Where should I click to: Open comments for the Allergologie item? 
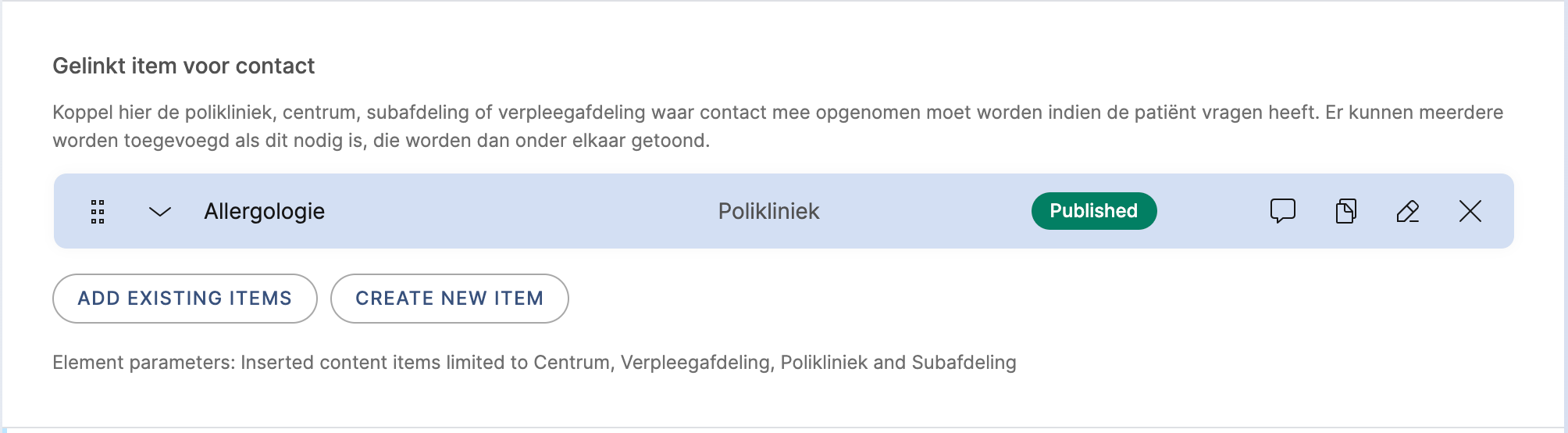pyautogui.click(x=1282, y=211)
